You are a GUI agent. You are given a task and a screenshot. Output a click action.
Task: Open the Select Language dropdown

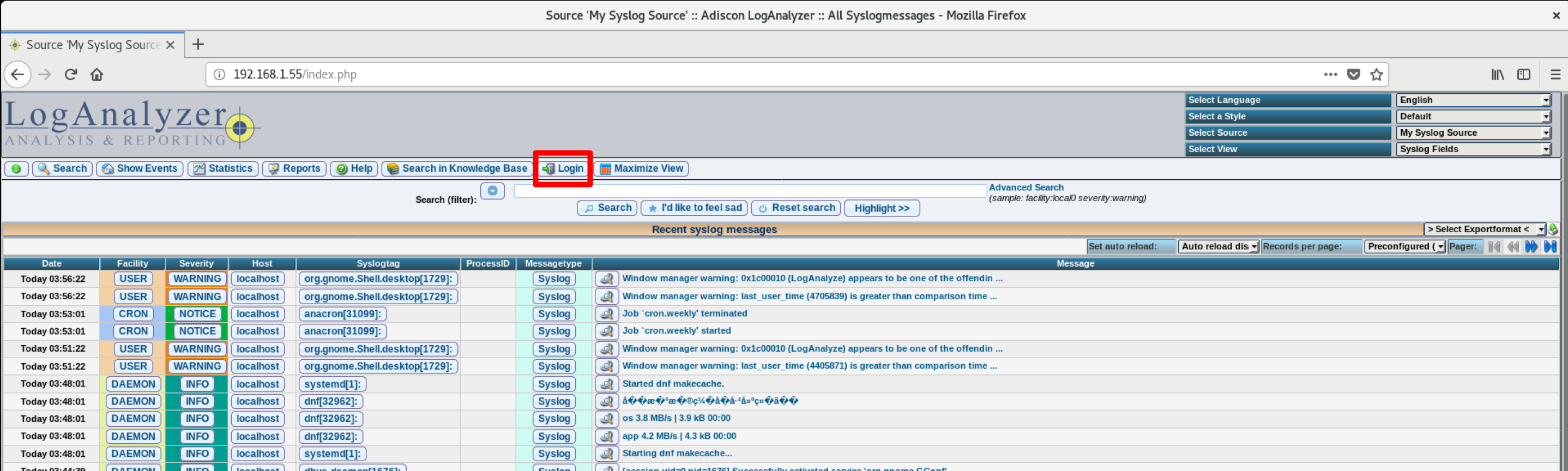point(1473,100)
